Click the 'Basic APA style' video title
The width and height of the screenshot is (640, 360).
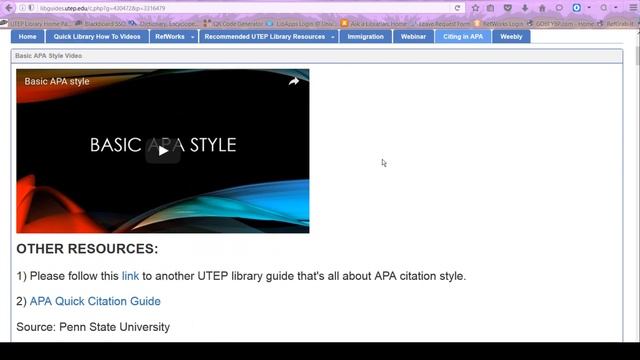click(57, 81)
